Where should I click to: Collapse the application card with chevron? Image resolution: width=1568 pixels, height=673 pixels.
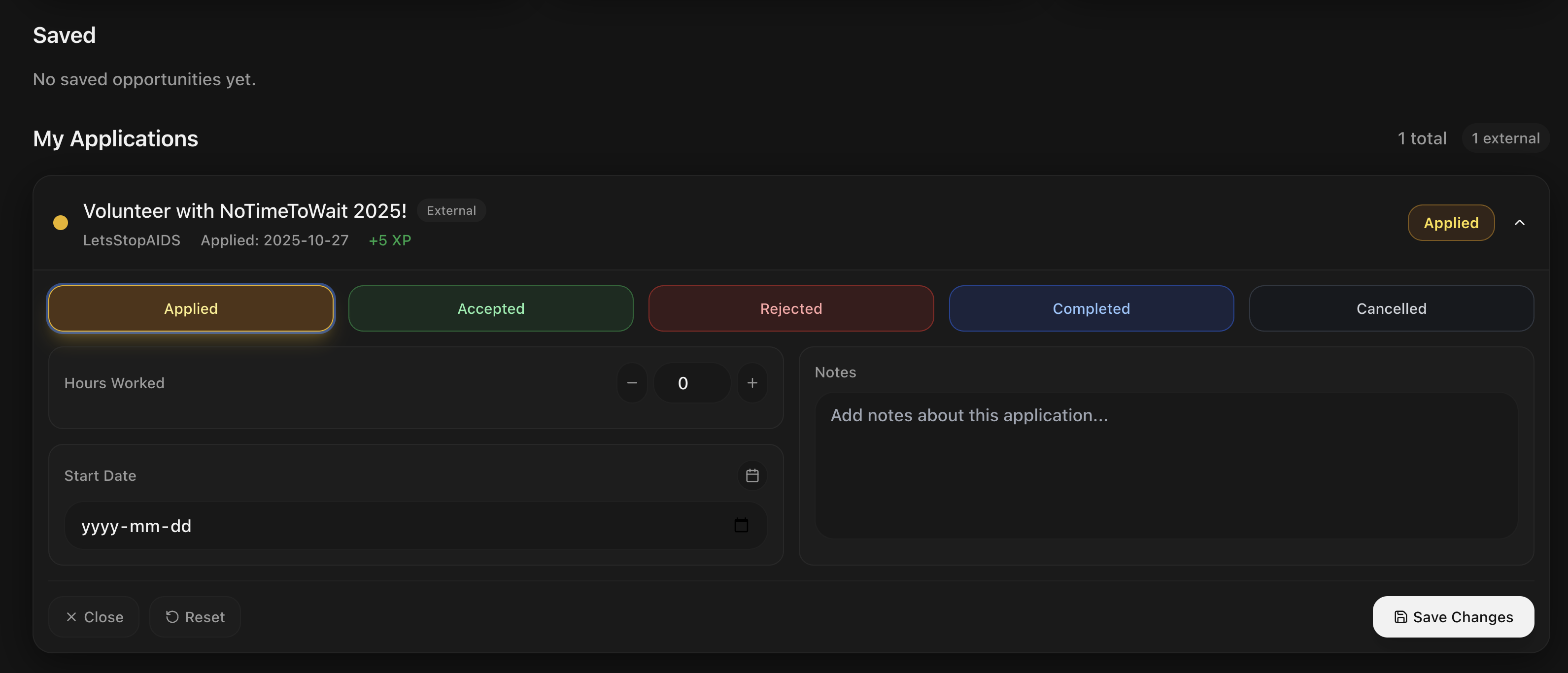[x=1519, y=223]
